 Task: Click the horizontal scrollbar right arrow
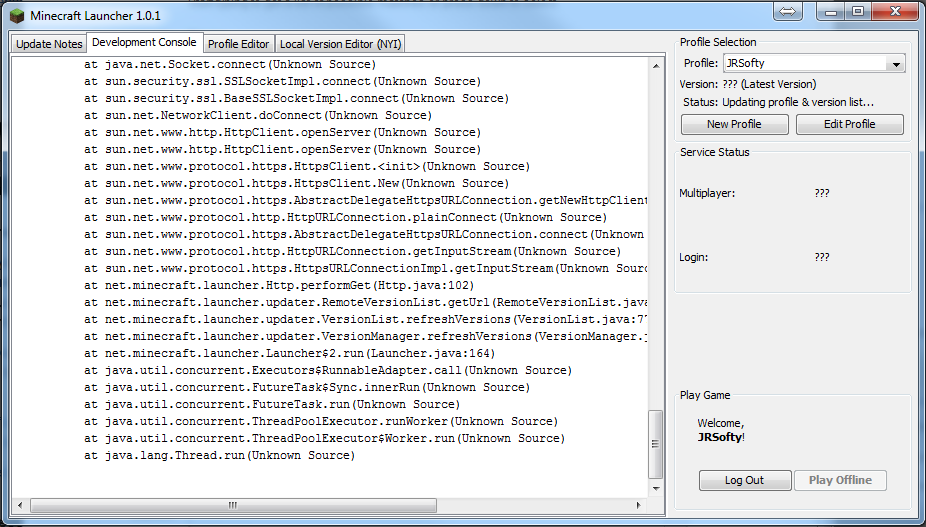tap(638, 505)
